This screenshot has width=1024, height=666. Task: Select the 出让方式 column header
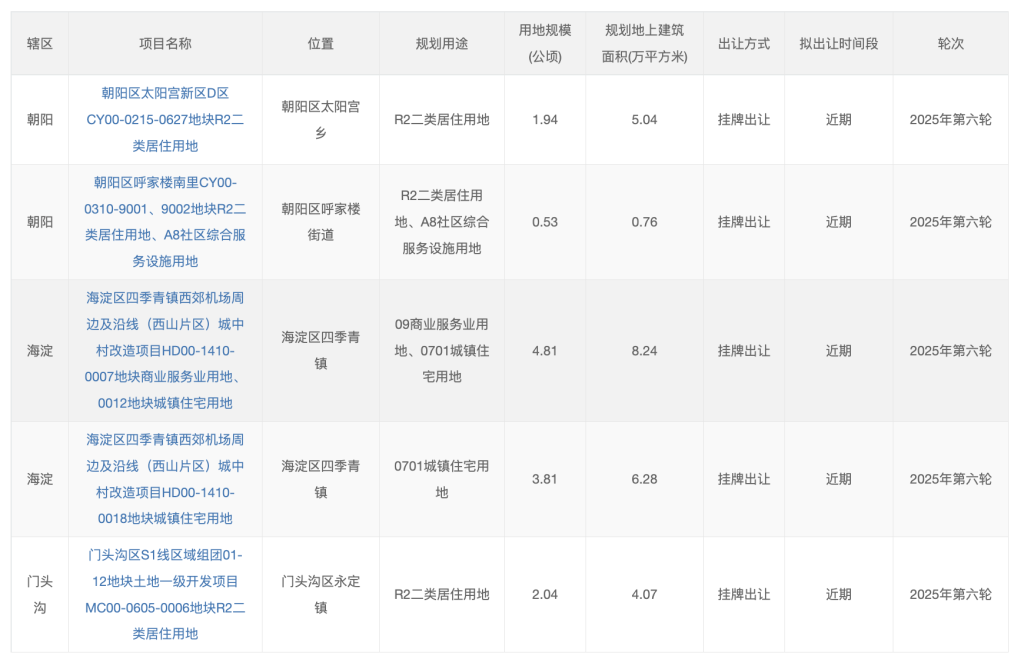tap(744, 44)
